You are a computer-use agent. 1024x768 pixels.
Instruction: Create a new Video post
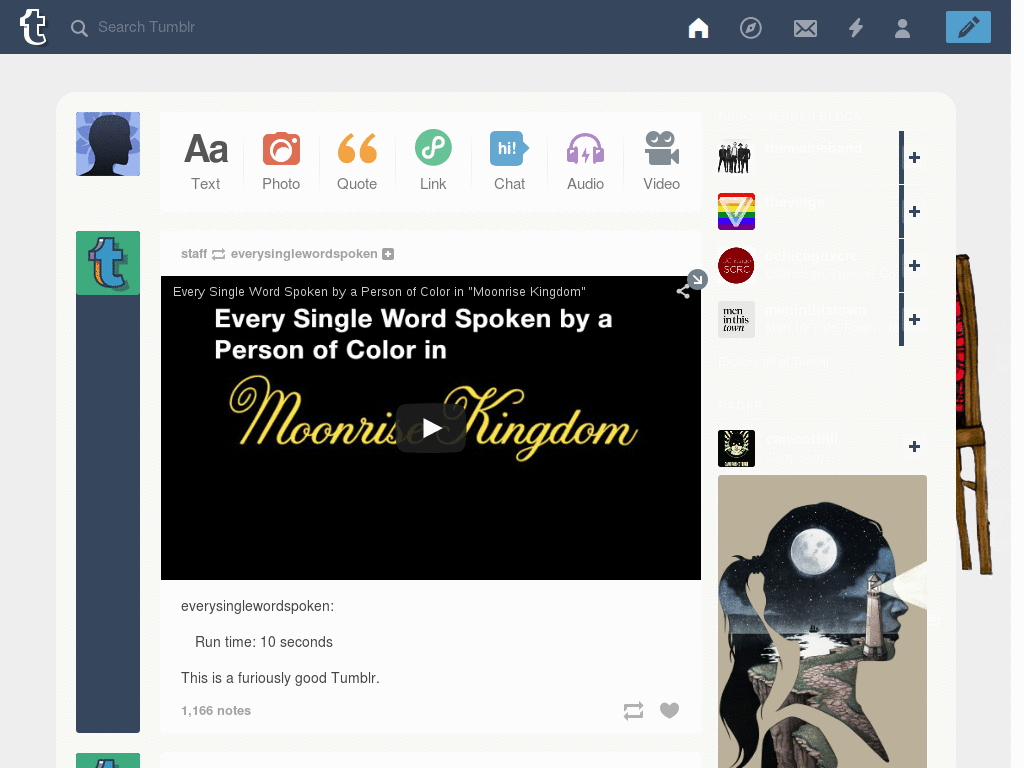[662, 161]
